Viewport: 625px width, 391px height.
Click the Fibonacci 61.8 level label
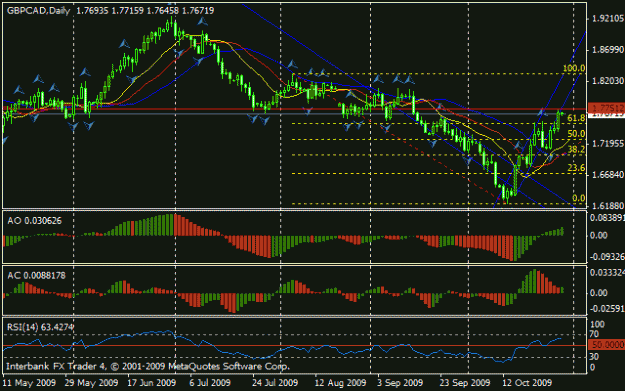click(x=576, y=118)
